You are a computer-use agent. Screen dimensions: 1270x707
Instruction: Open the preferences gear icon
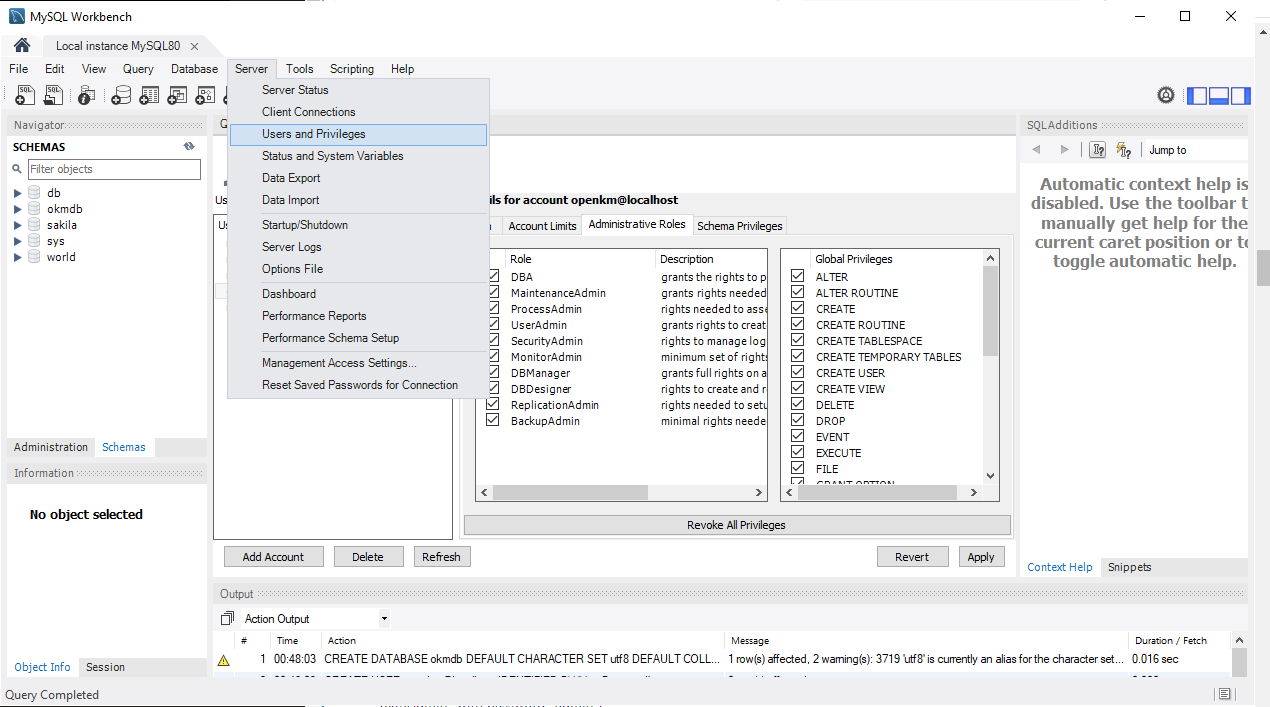click(x=1166, y=96)
